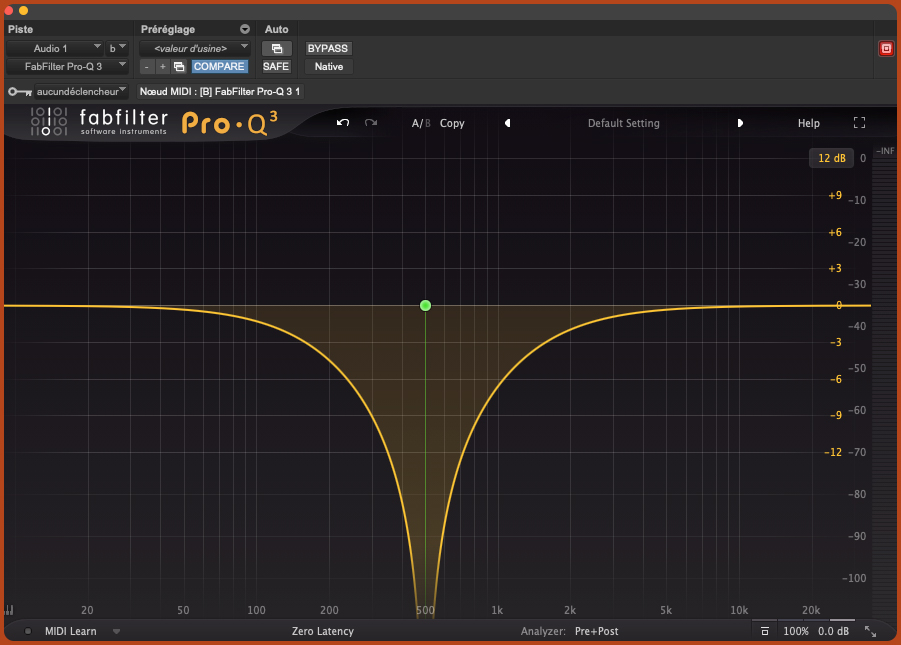The width and height of the screenshot is (901, 645).
Task: Go to next preset with right arrow
Action: (x=740, y=123)
